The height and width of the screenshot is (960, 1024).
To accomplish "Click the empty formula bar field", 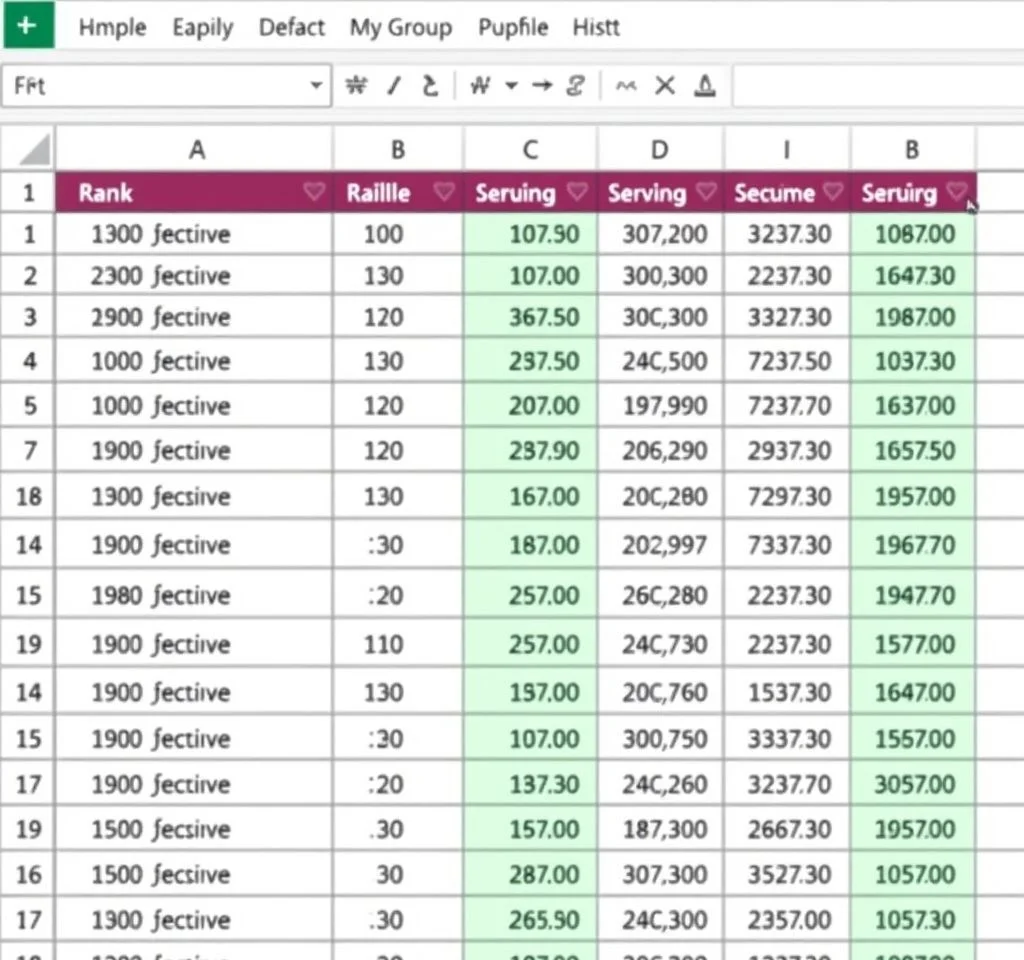I will point(875,86).
